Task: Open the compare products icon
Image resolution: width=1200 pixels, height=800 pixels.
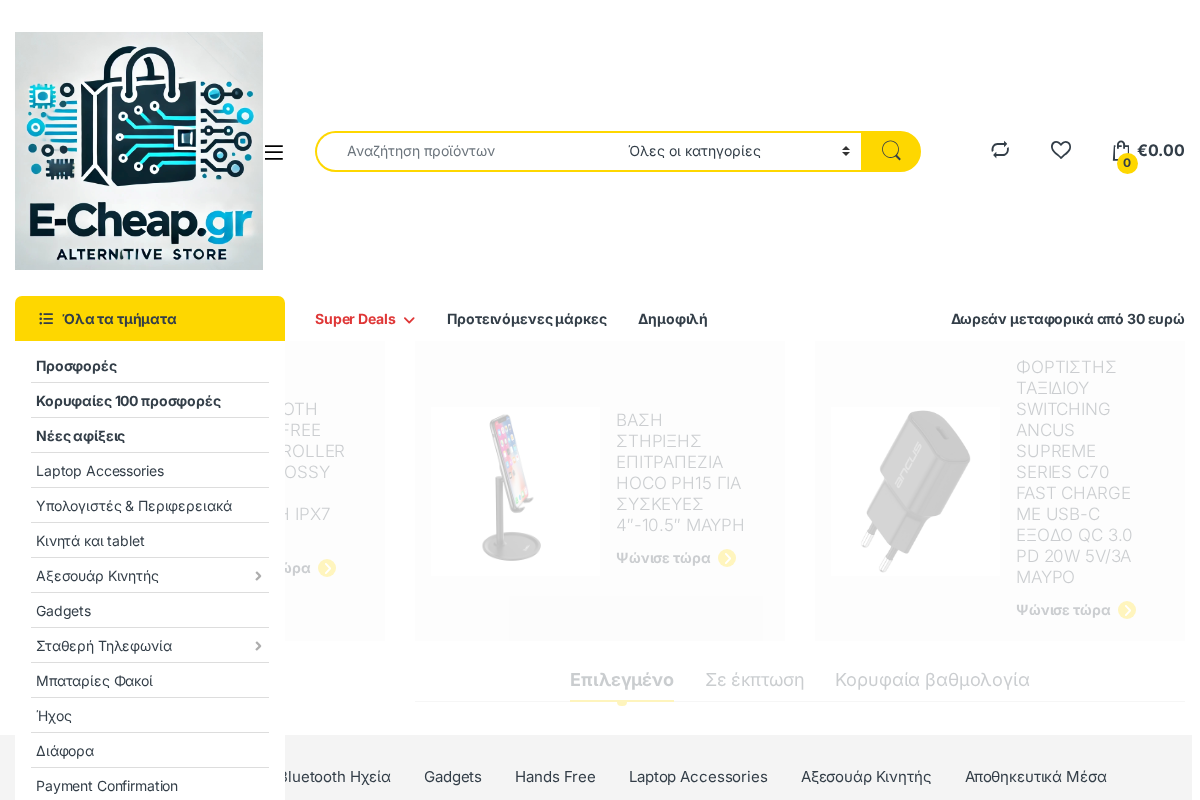Action: [1000, 150]
